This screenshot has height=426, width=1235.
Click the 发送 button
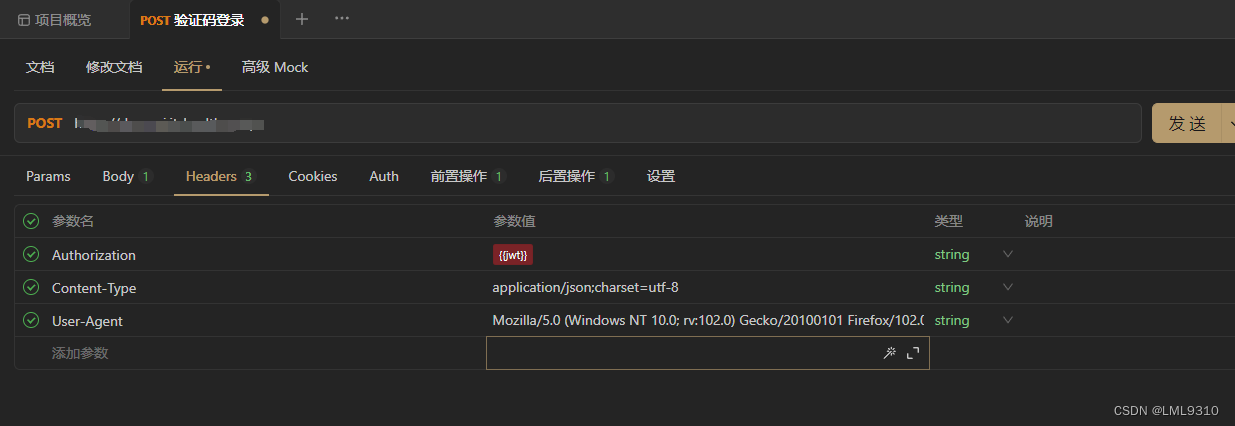[x=1187, y=123]
